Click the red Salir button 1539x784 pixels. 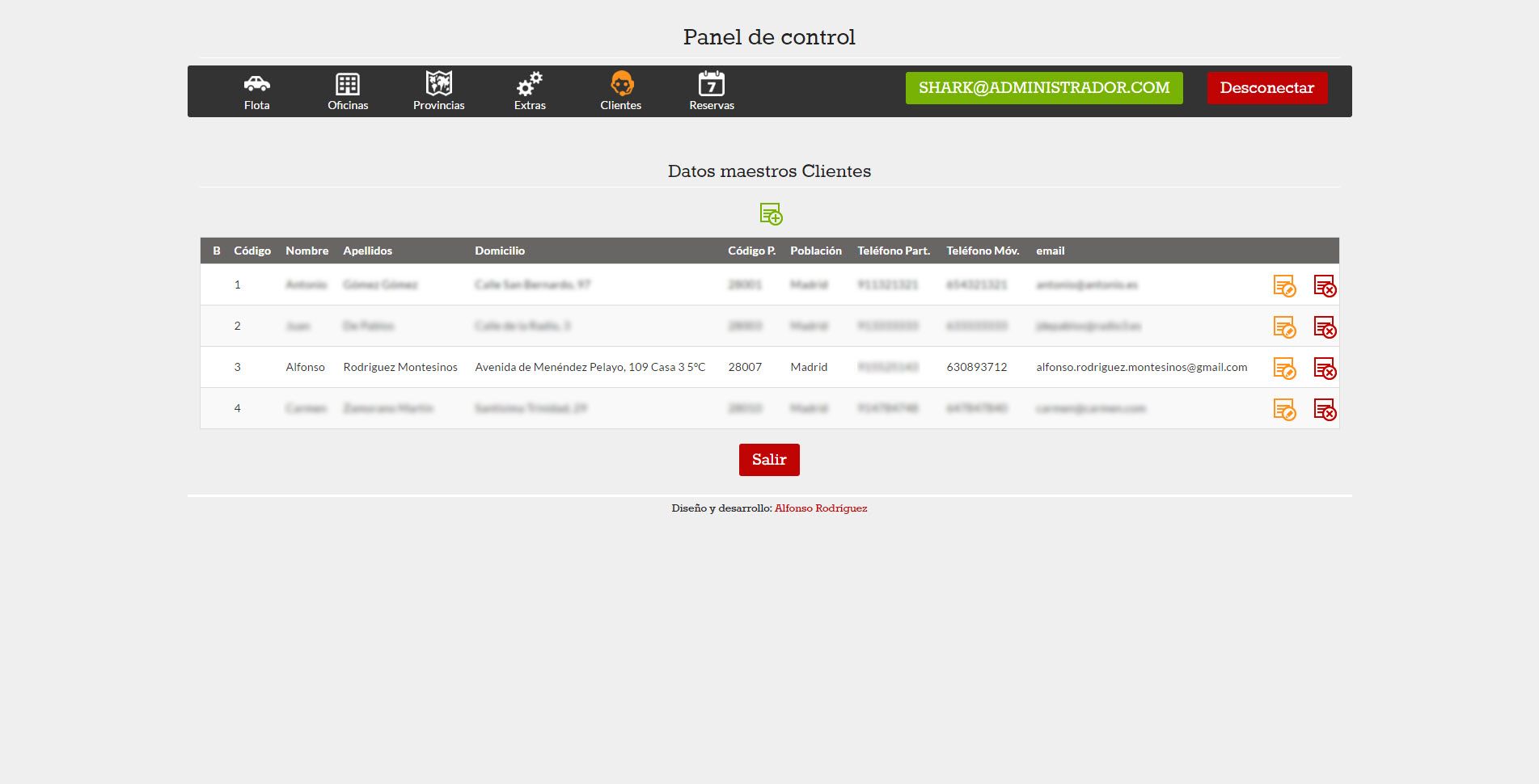coord(769,460)
